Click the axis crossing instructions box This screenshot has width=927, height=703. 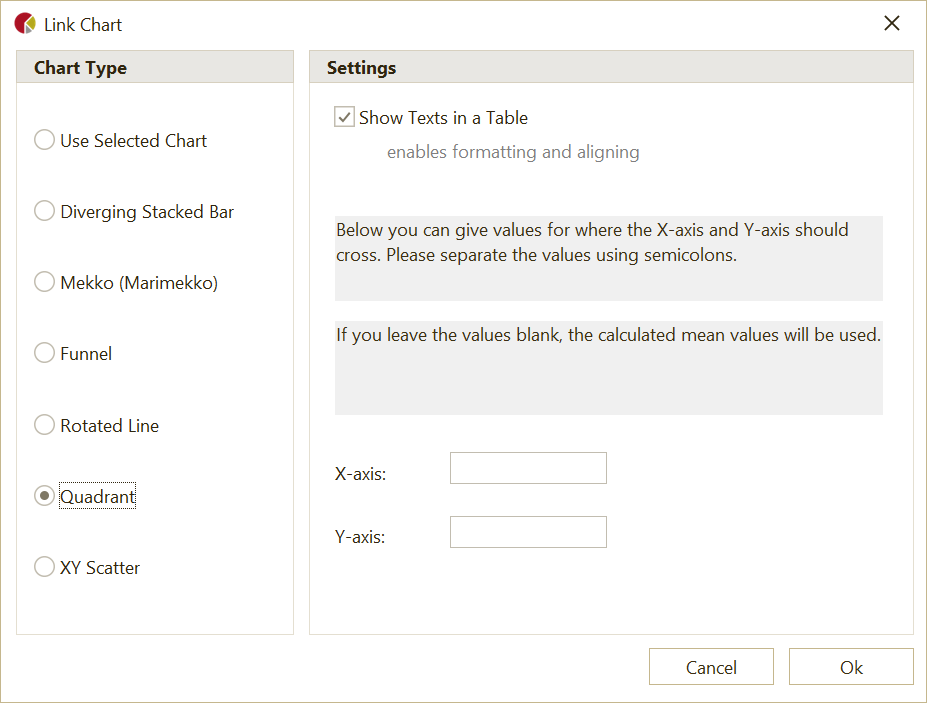tap(608, 255)
